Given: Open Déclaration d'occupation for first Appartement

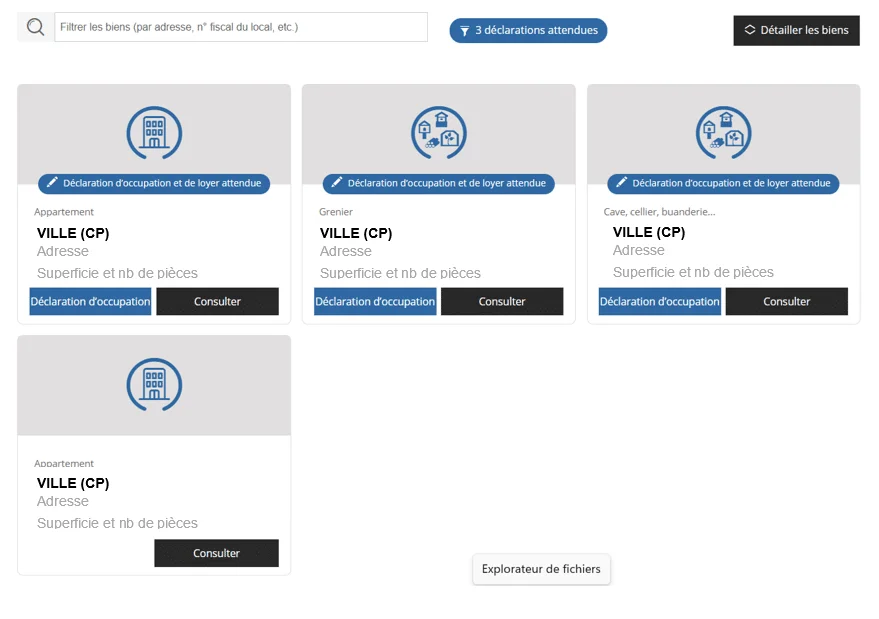Looking at the screenshot, I should [x=90, y=301].
